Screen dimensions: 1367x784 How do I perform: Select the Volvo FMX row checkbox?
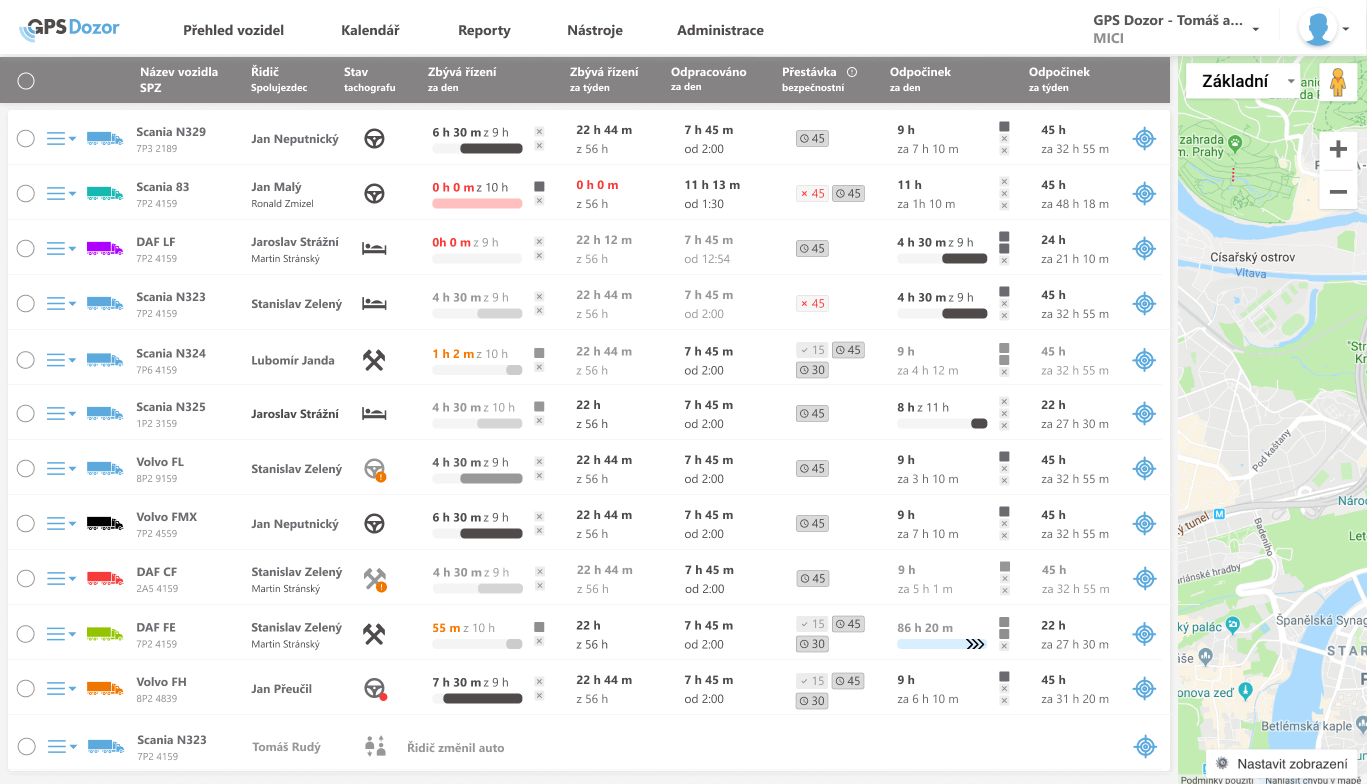tap(26, 524)
